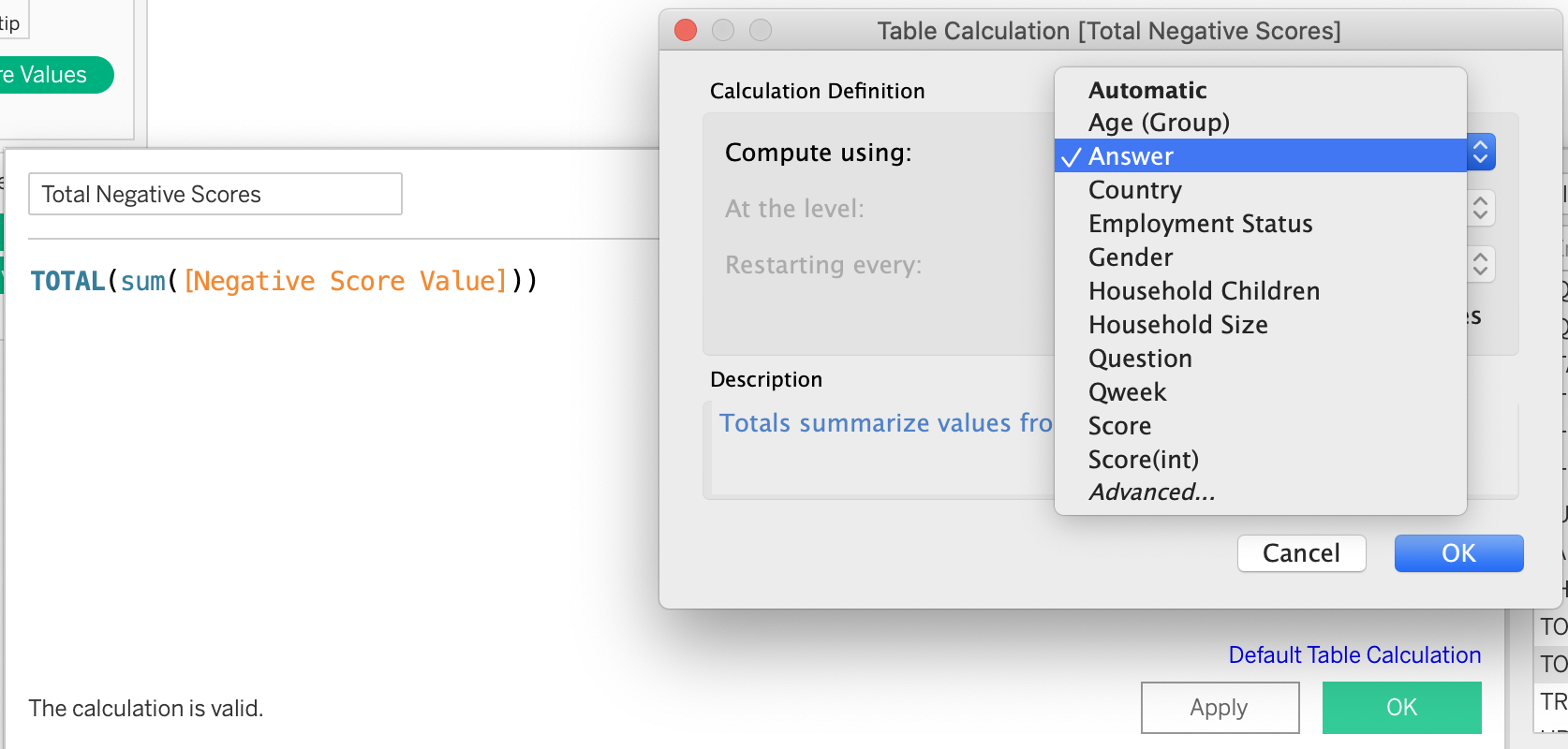Select Gender from the list
The height and width of the screenshot is (749, 1568).
(x=1131, y=257)
